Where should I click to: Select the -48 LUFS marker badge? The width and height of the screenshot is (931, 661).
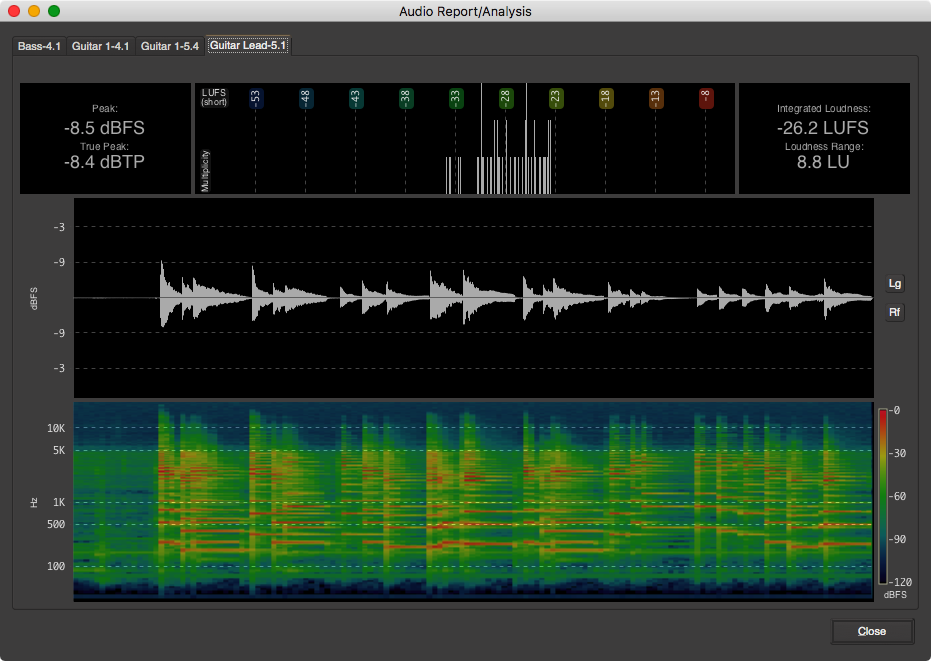coord(306,97)
